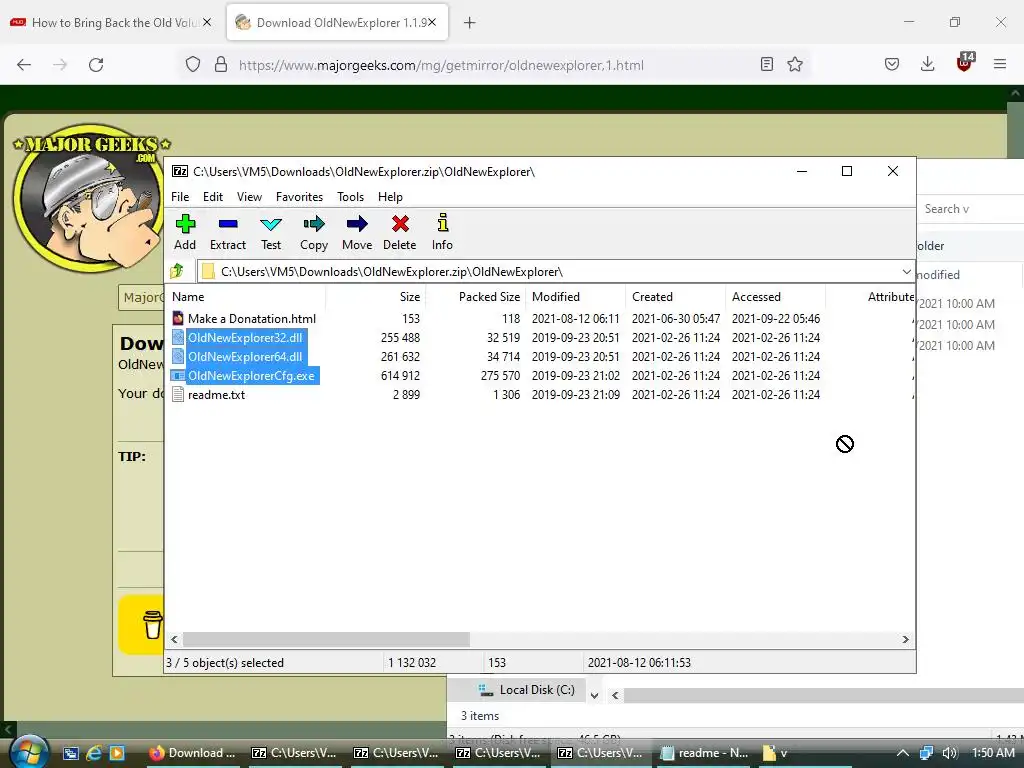The width and height of the screenshot is (1024, 768).
Task: Open the Edit menu in 7-Zip
Action: coord(213,197)
